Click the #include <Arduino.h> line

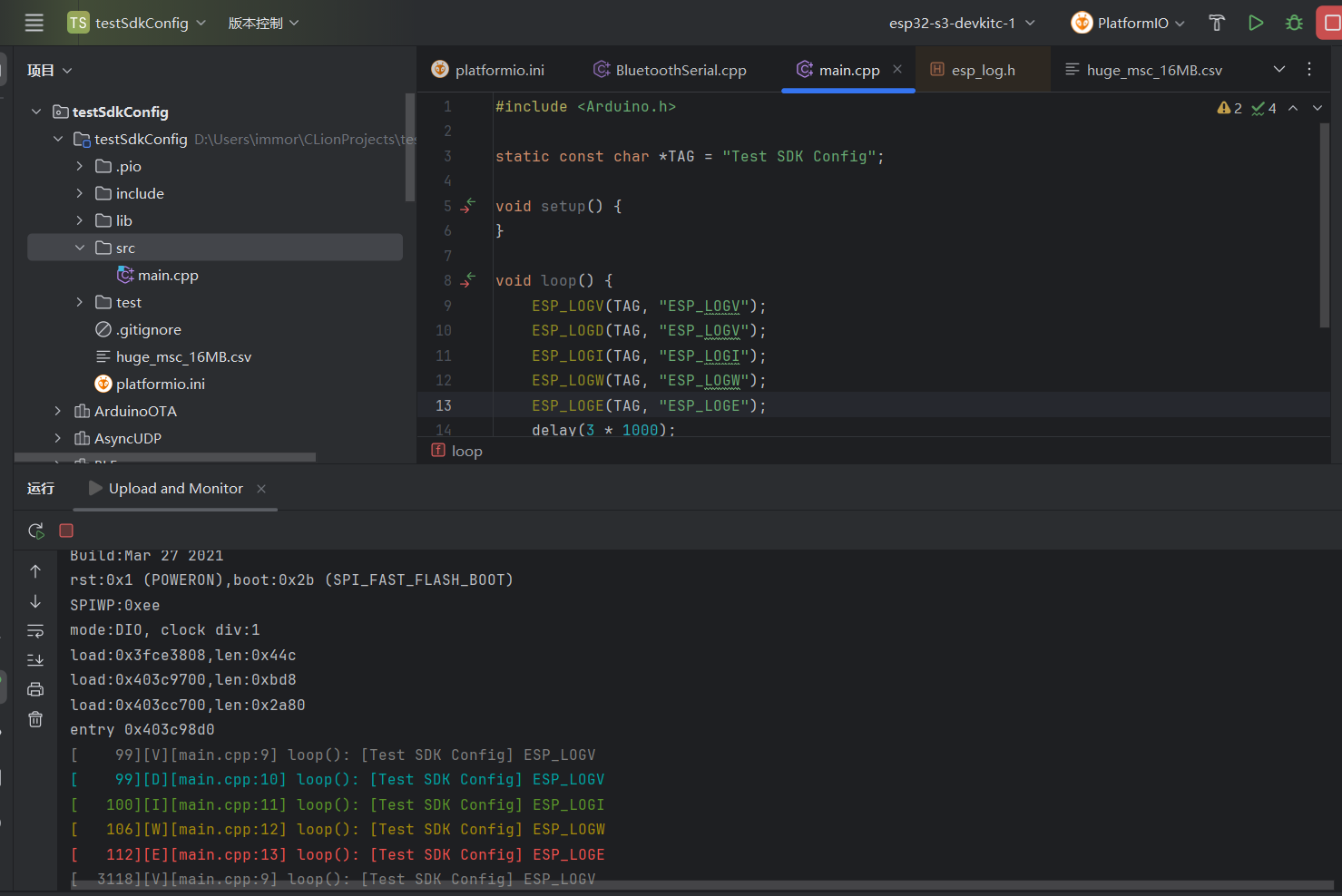point(585,106)
